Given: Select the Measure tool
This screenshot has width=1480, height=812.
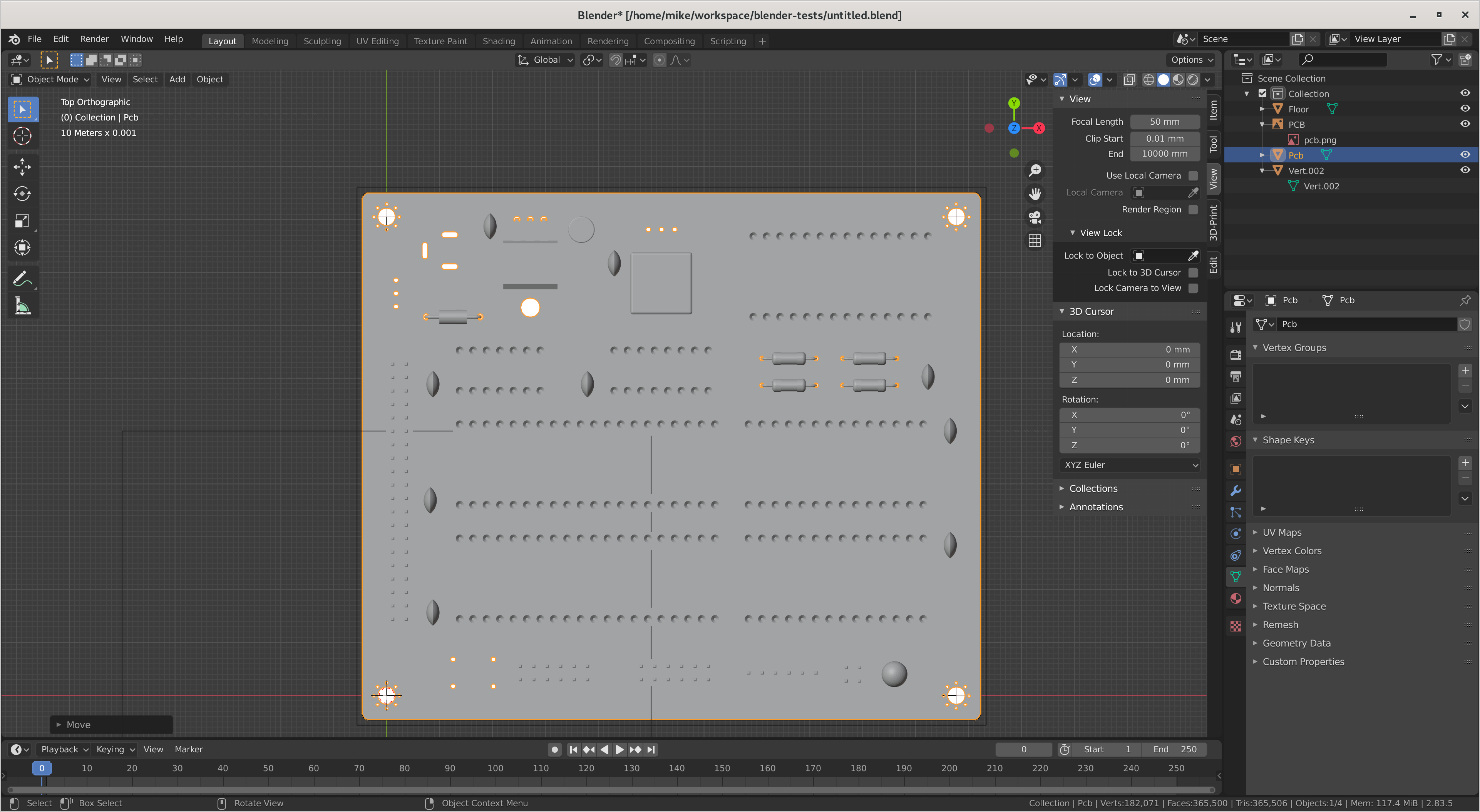Looking at the screenshot, I should click(x=22, y=306).
